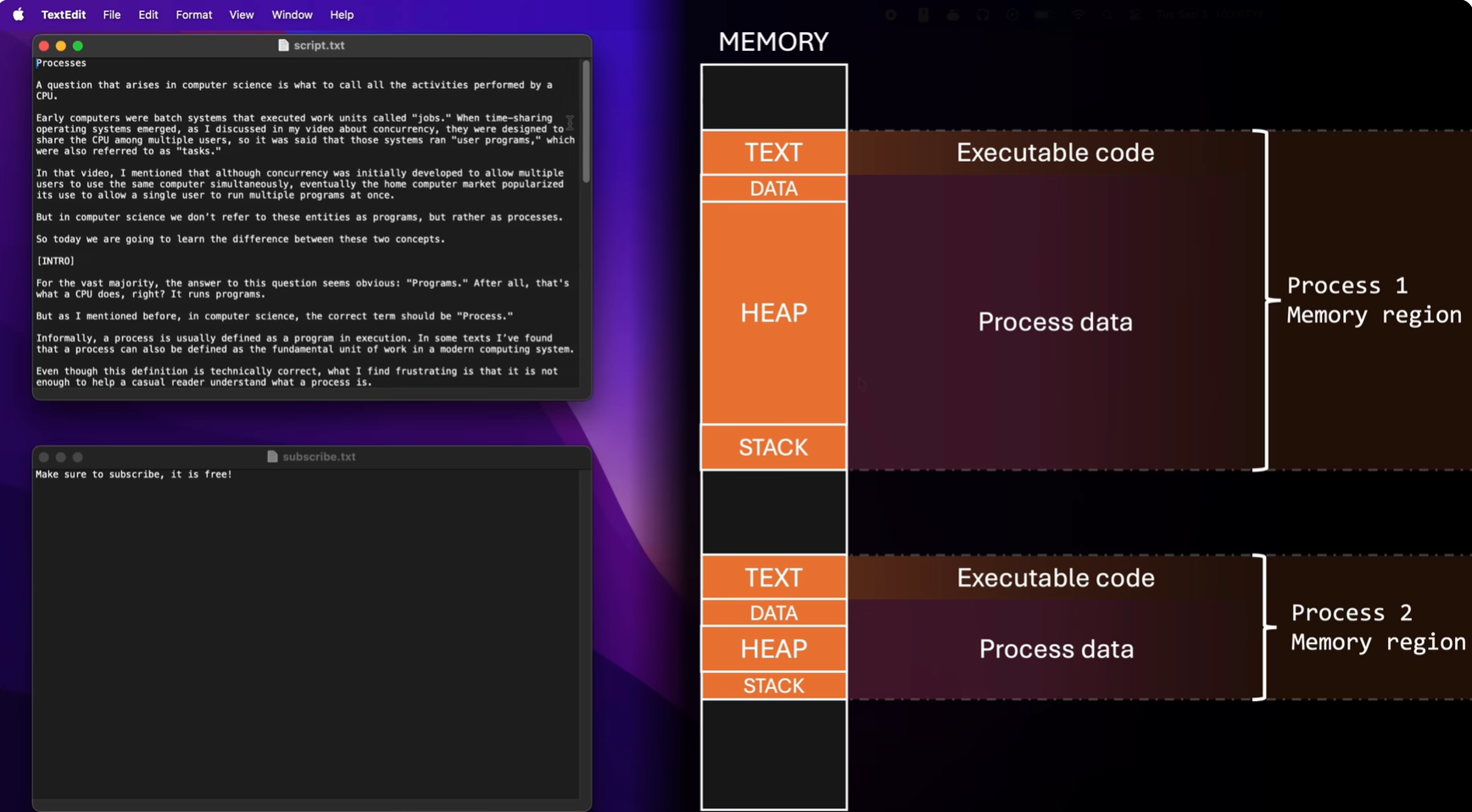1472x812 pixels.
Task: Click Process 2 "Process data" label
Action: pyautogui.click(x=1056, y=648)
